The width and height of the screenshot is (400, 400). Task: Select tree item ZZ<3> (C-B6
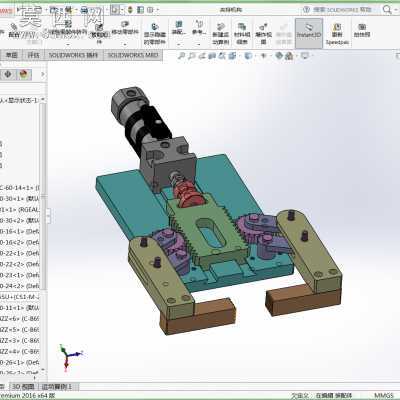[20, 340]
